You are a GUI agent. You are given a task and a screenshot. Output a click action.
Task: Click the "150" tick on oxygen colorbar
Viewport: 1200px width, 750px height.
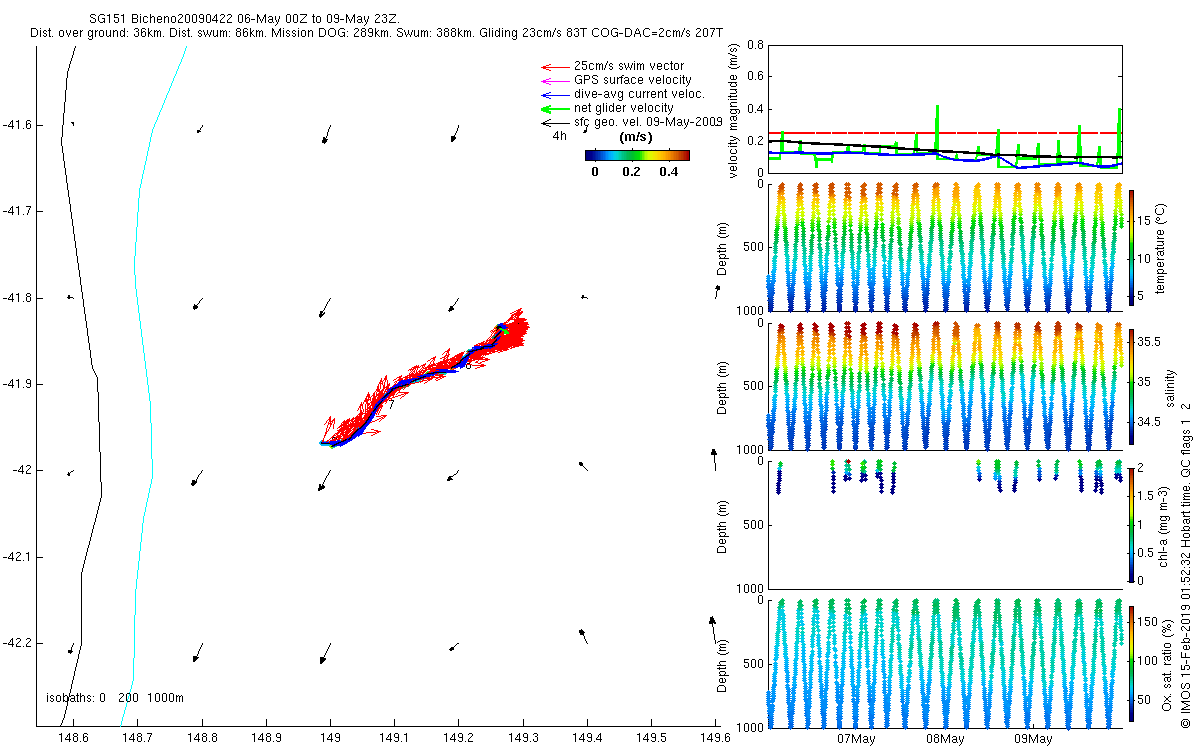[x=1150, y=622]
